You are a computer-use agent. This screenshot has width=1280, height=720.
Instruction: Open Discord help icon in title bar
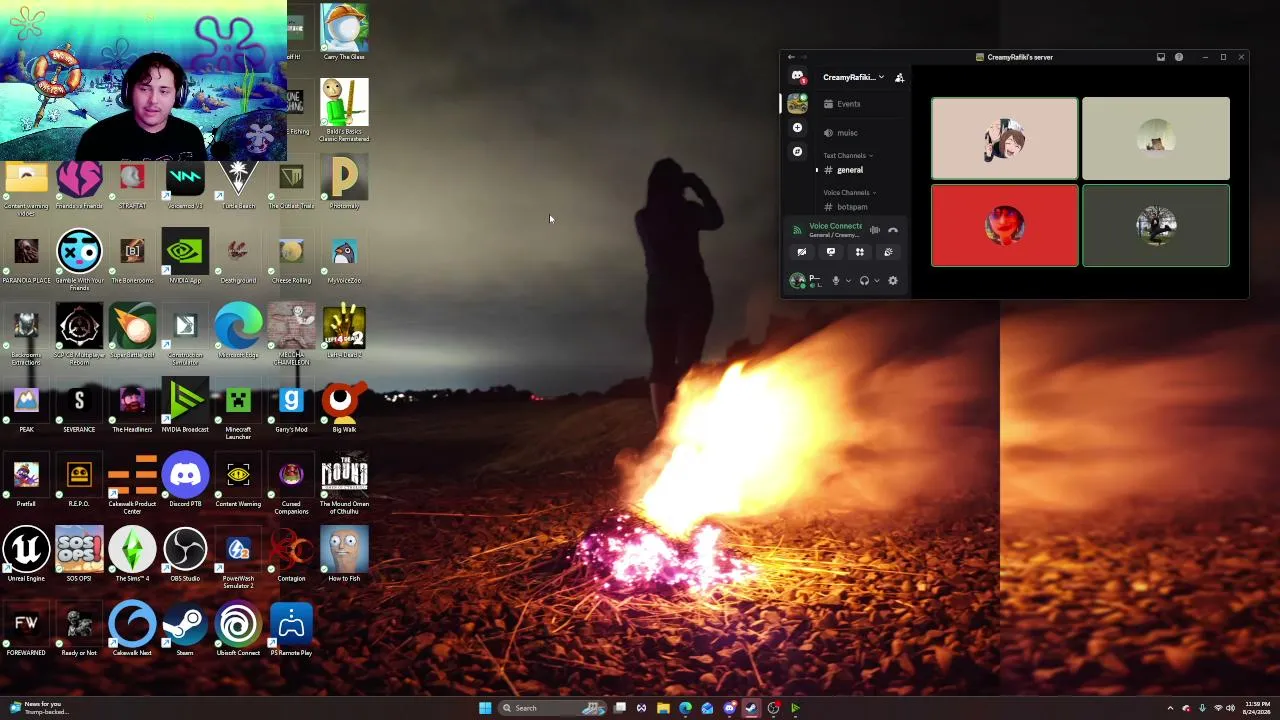(1179, 57)
